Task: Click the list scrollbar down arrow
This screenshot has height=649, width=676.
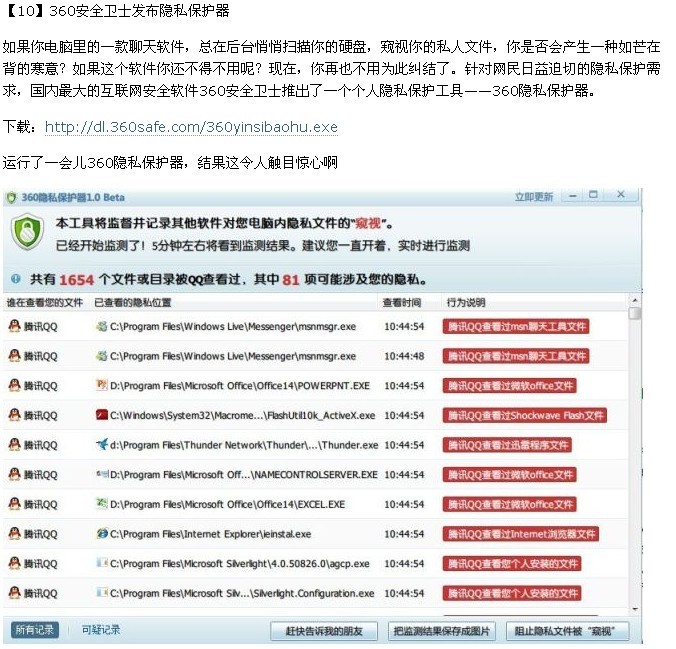Action: click(x=635, y=609)
